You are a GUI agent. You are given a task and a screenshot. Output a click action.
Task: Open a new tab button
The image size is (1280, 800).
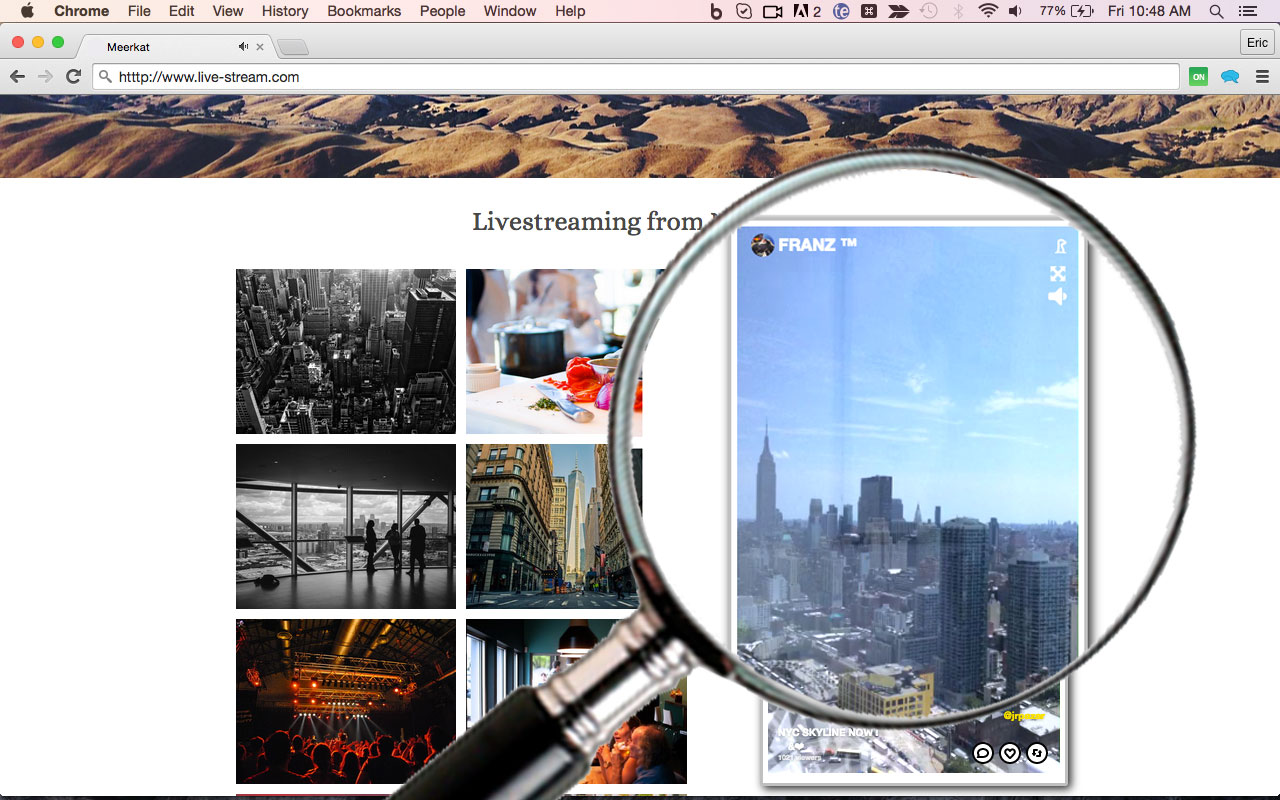(293, 47)
